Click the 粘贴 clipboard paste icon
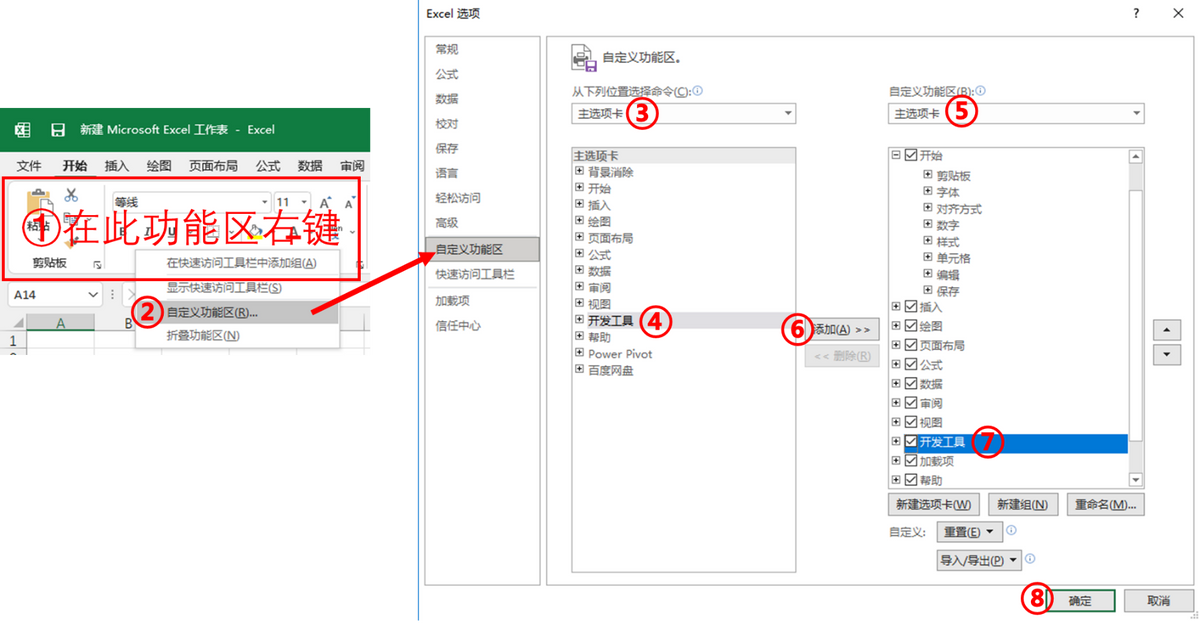1200x626 pixels. click(x=38, y=202)
